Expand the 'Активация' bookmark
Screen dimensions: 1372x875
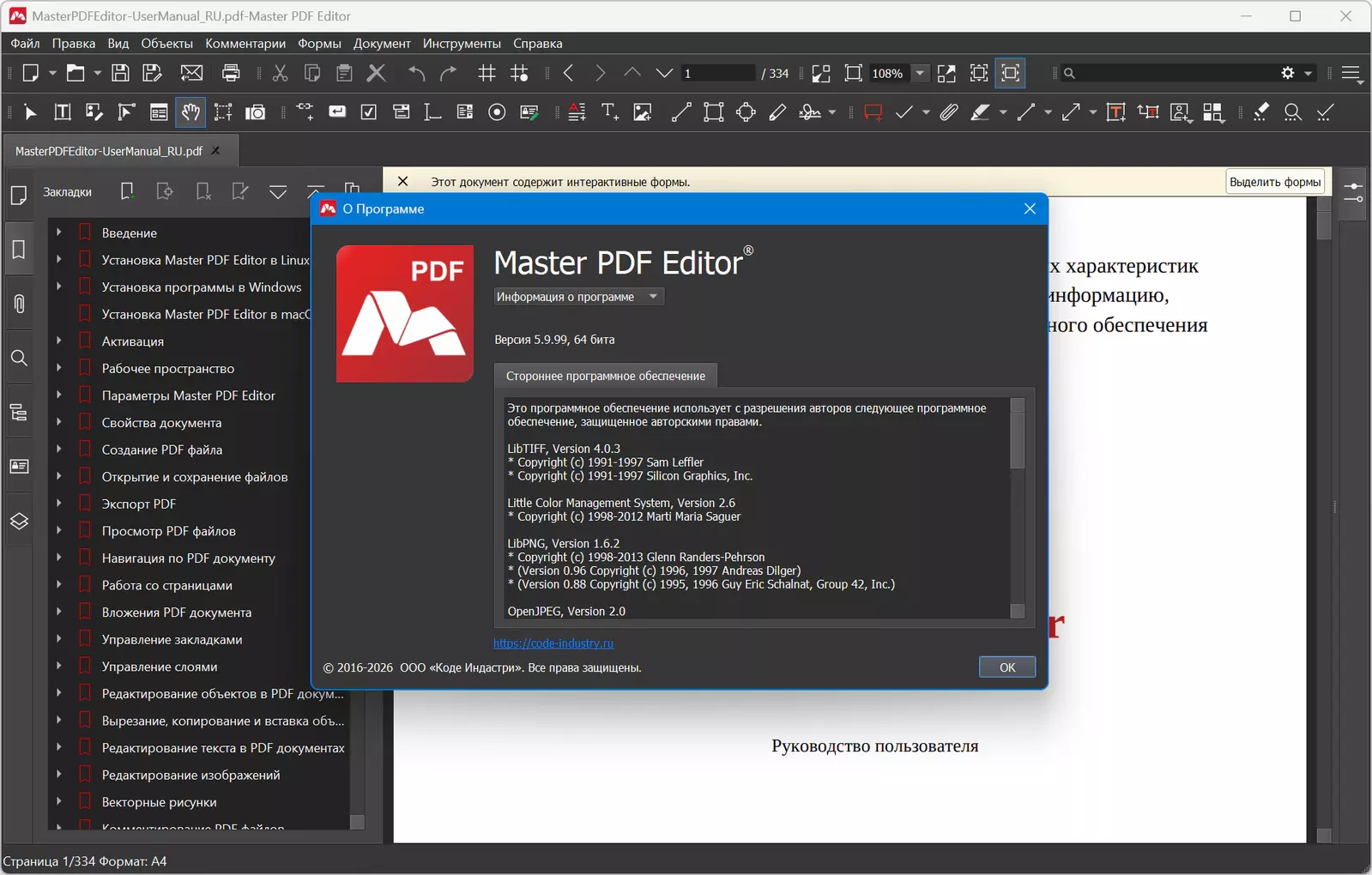click(58, 341)
